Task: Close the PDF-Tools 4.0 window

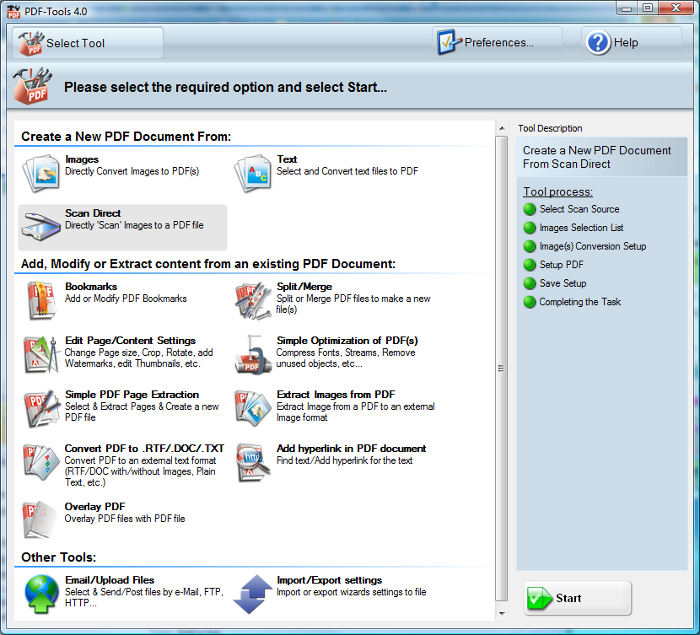Action: [676, 8]
